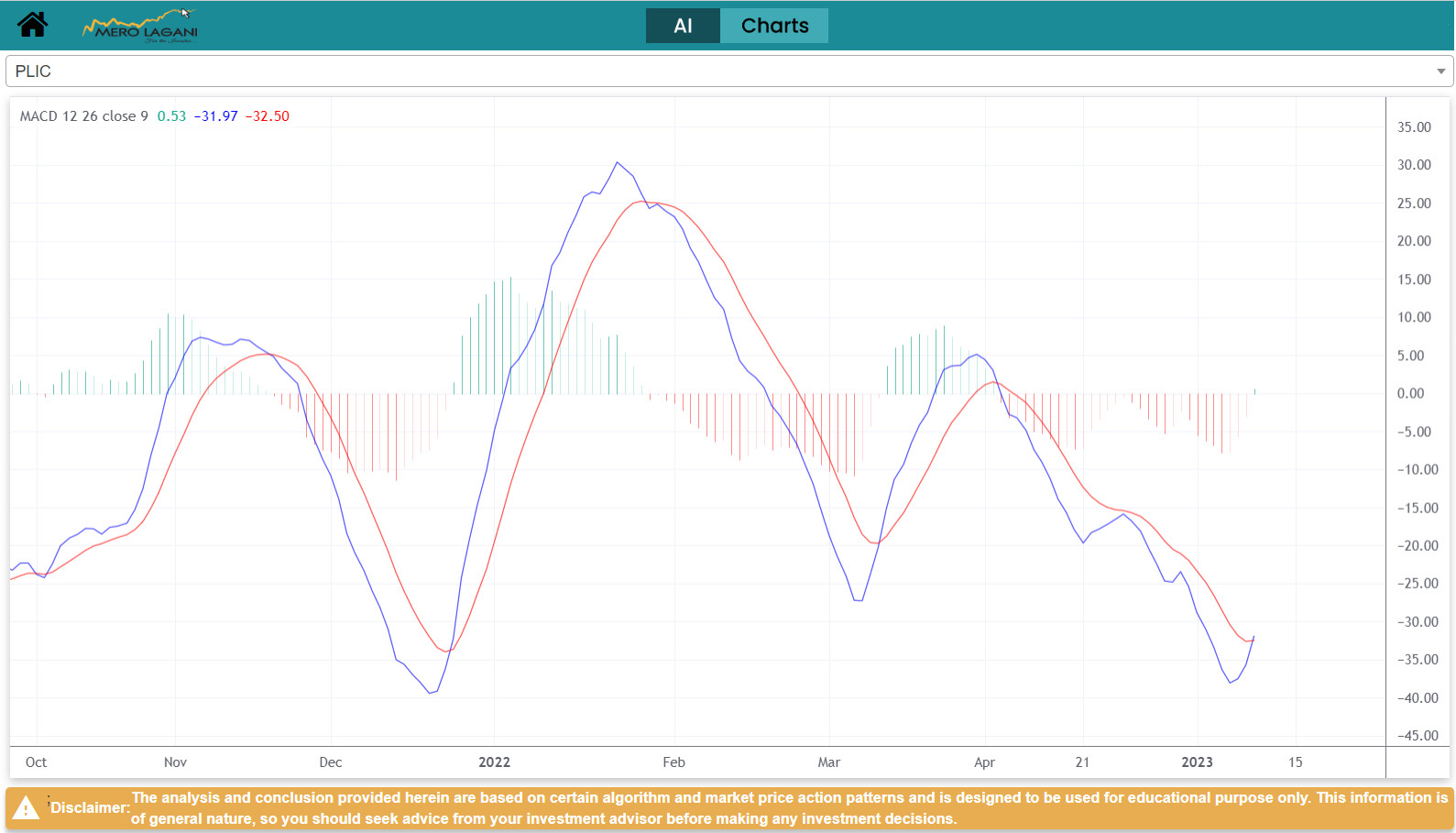Screen dimensions: 1456x833
Task: Click the warning triangle icon beside Disclaimer
Action: click(x=27, y=807)
